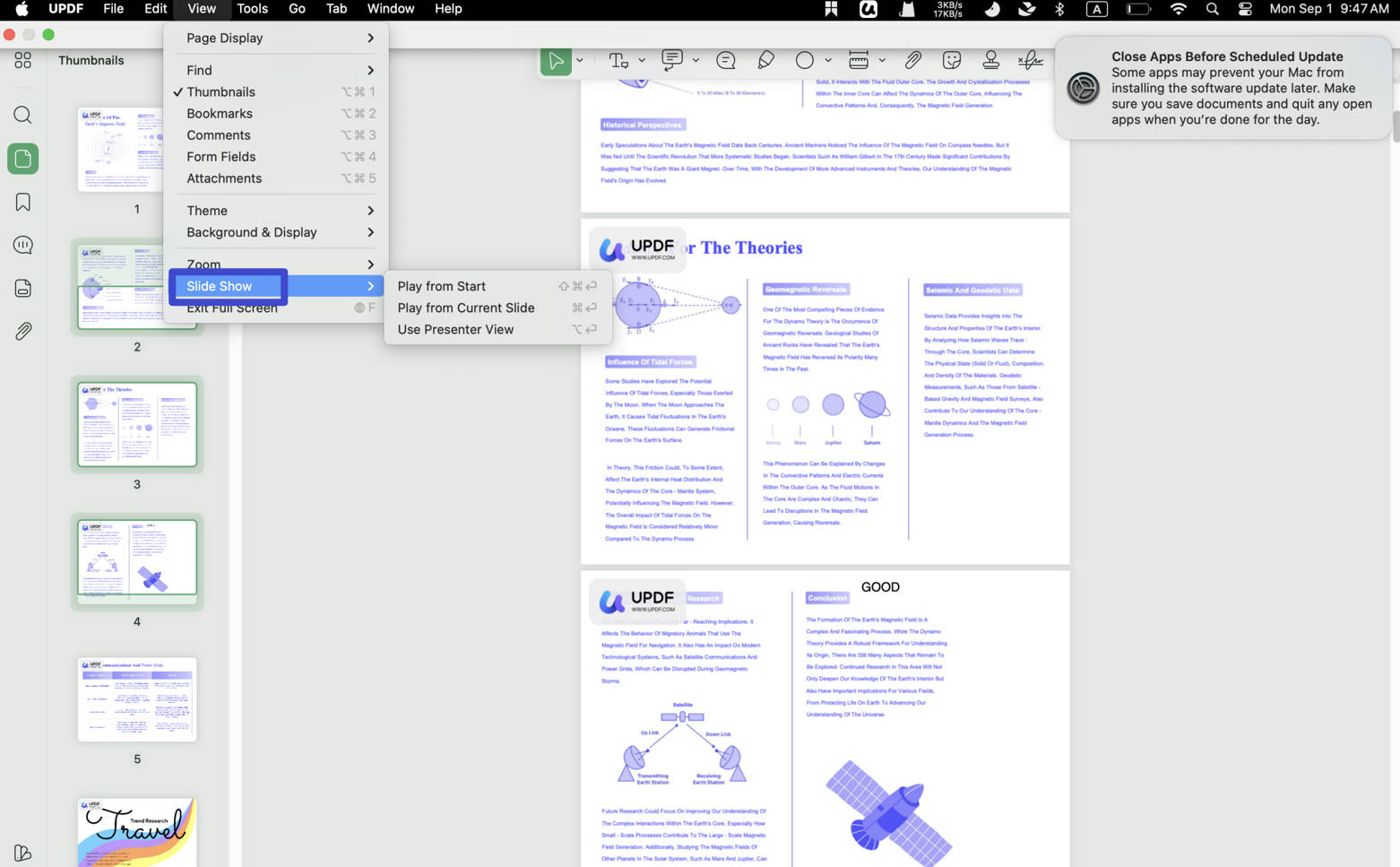Open macOS Control Center in menu bar
1400x867 pixels.
[1245, 9]
